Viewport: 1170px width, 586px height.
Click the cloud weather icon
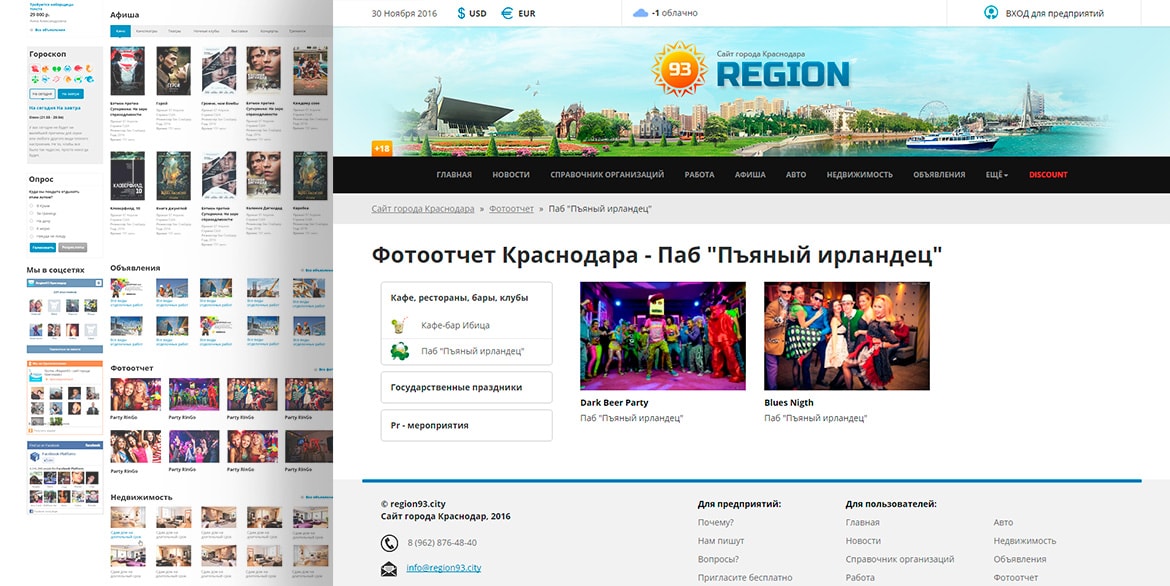click(x=640, y=13)
